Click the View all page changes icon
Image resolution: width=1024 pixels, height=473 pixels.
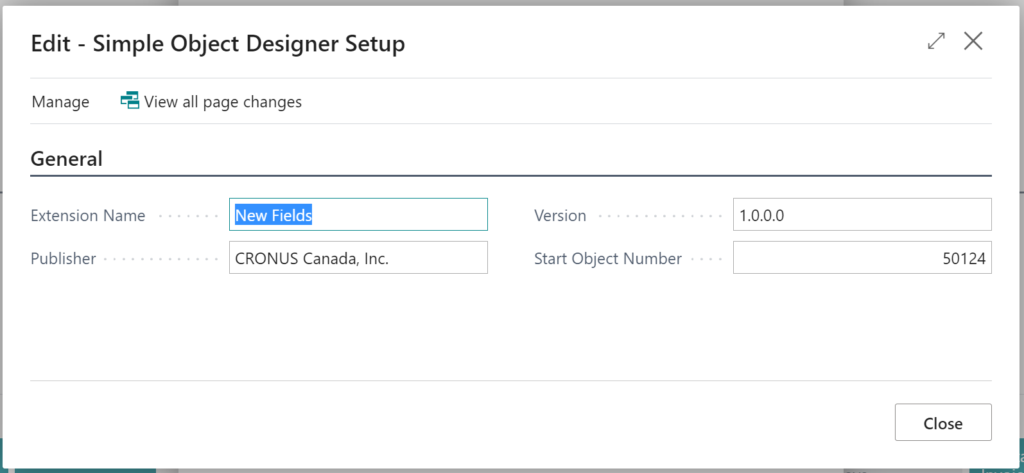pyautogui.click(x=130, y=101)
